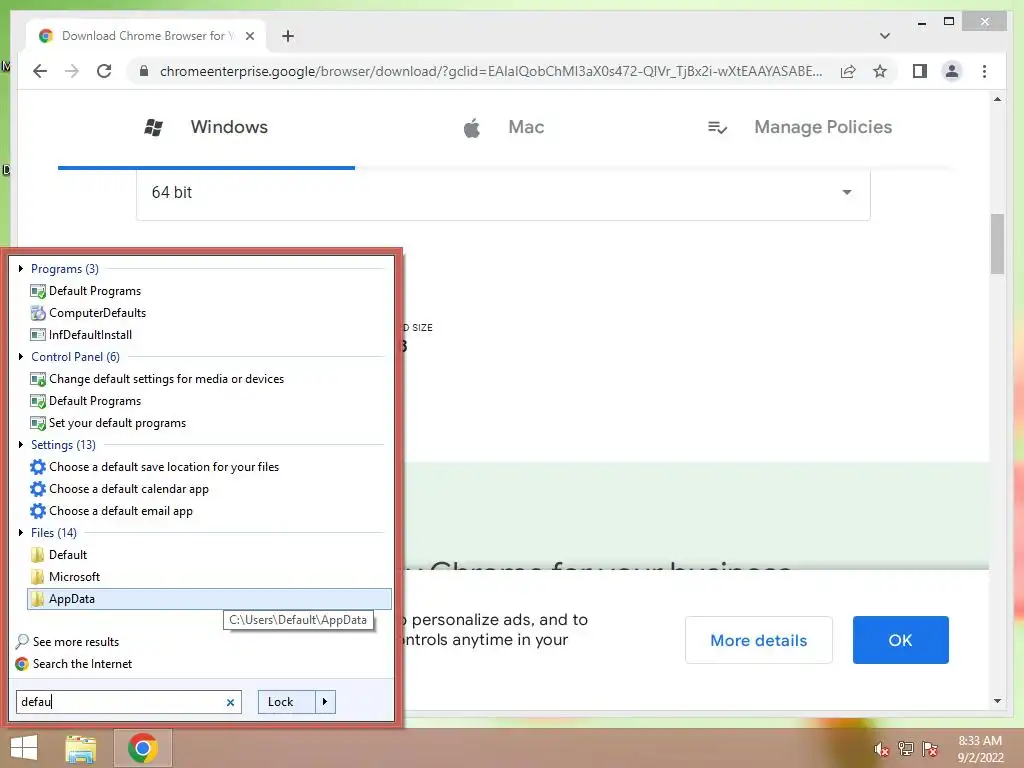1024x768 pixels.
Task: Click the blue OK button
Action: click(901, 640)
